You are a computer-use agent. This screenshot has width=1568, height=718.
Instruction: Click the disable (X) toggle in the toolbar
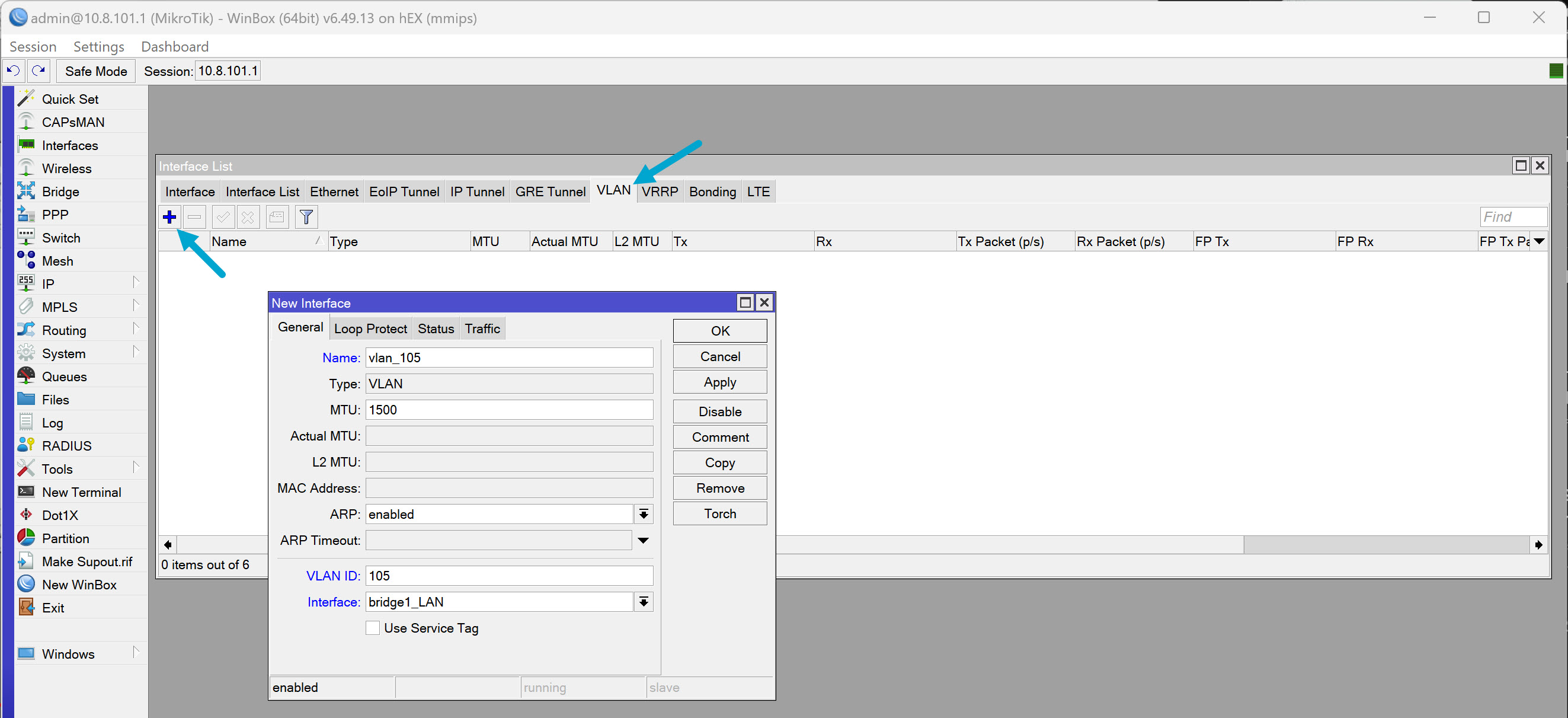(247, 217)
